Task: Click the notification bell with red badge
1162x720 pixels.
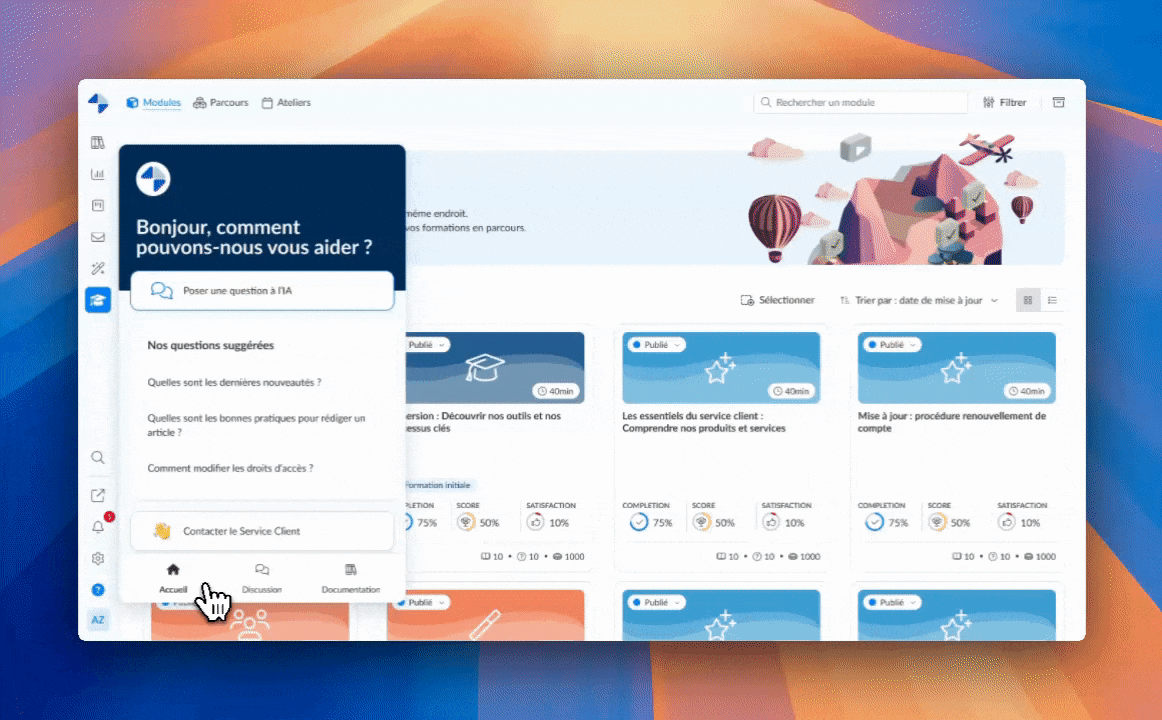Action: point(98,527)
